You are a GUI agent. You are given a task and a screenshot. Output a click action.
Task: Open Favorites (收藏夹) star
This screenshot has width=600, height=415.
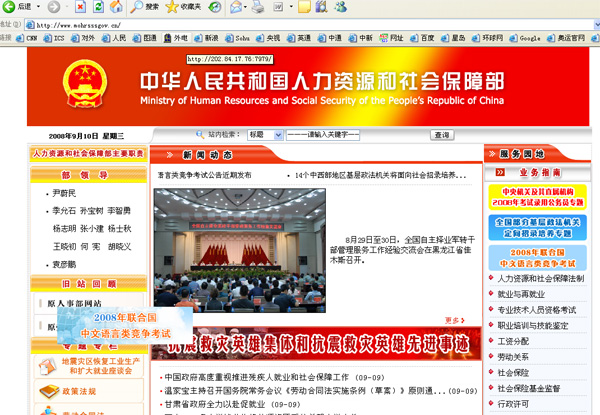(184, 7)
